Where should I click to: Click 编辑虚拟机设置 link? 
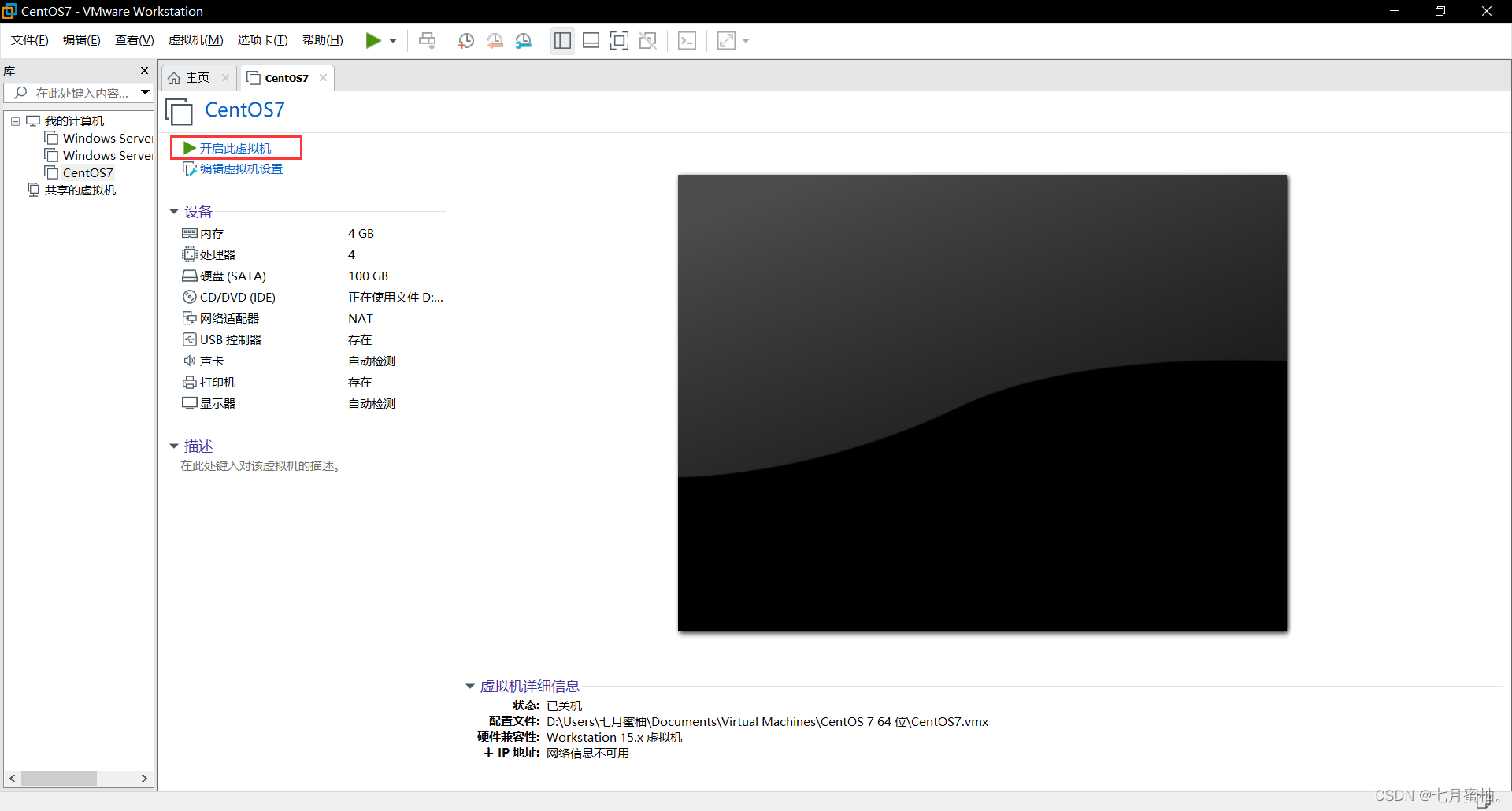241,168
